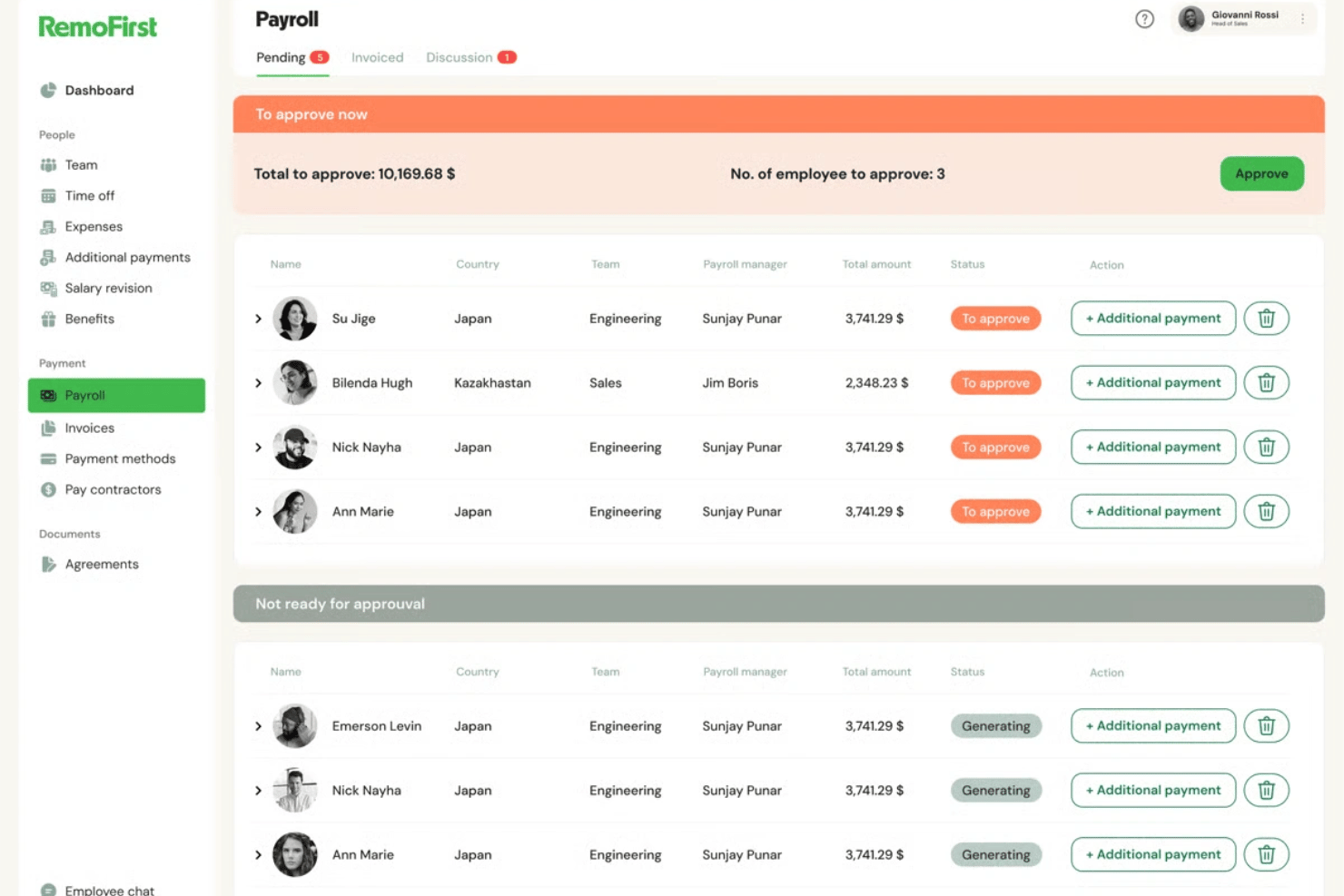1344x896 pixels.
Task: Expand Emerson Levin's payroll row
Action: point(258,726)
